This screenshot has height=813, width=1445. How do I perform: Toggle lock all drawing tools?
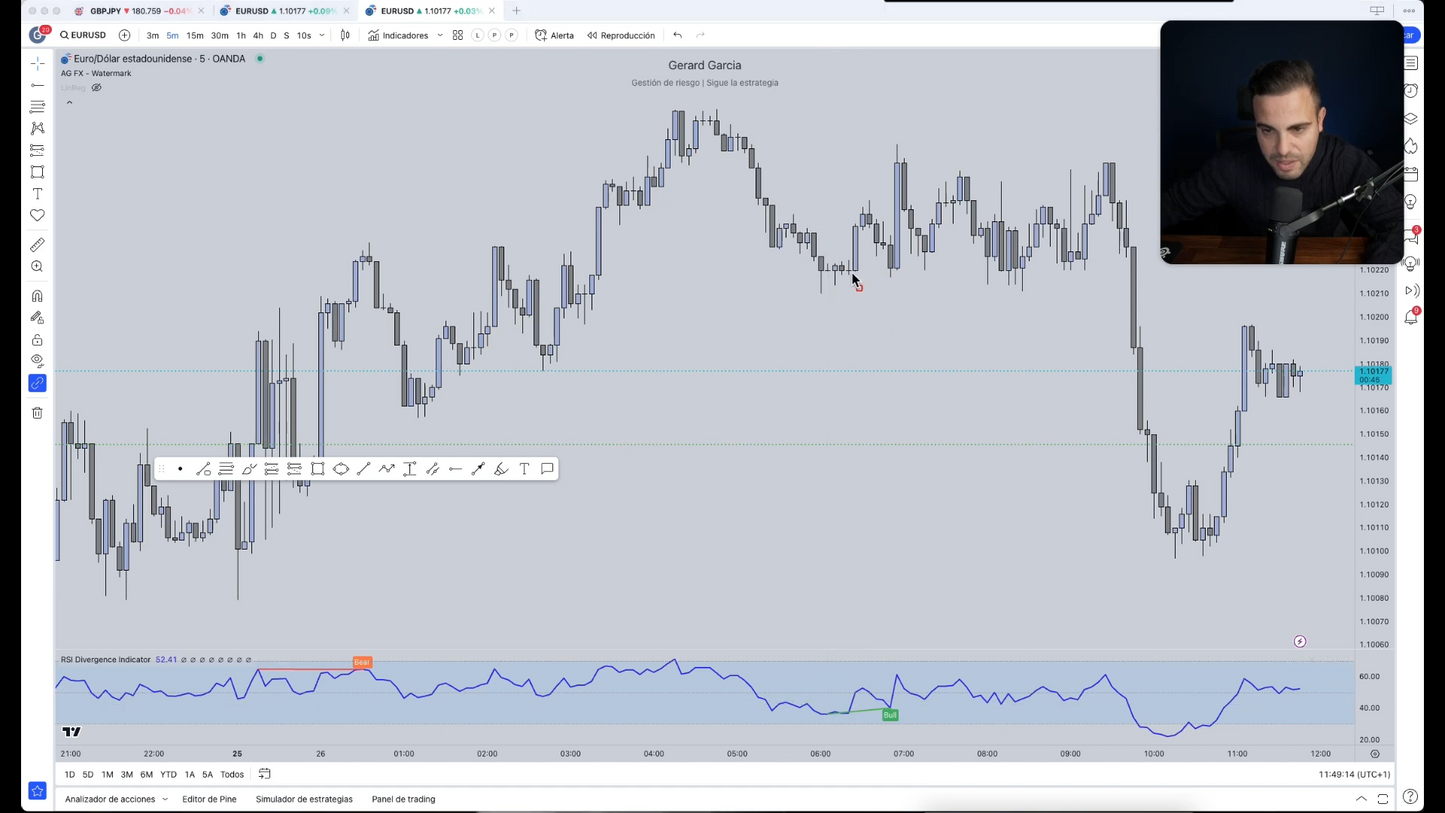click(37, 340)
